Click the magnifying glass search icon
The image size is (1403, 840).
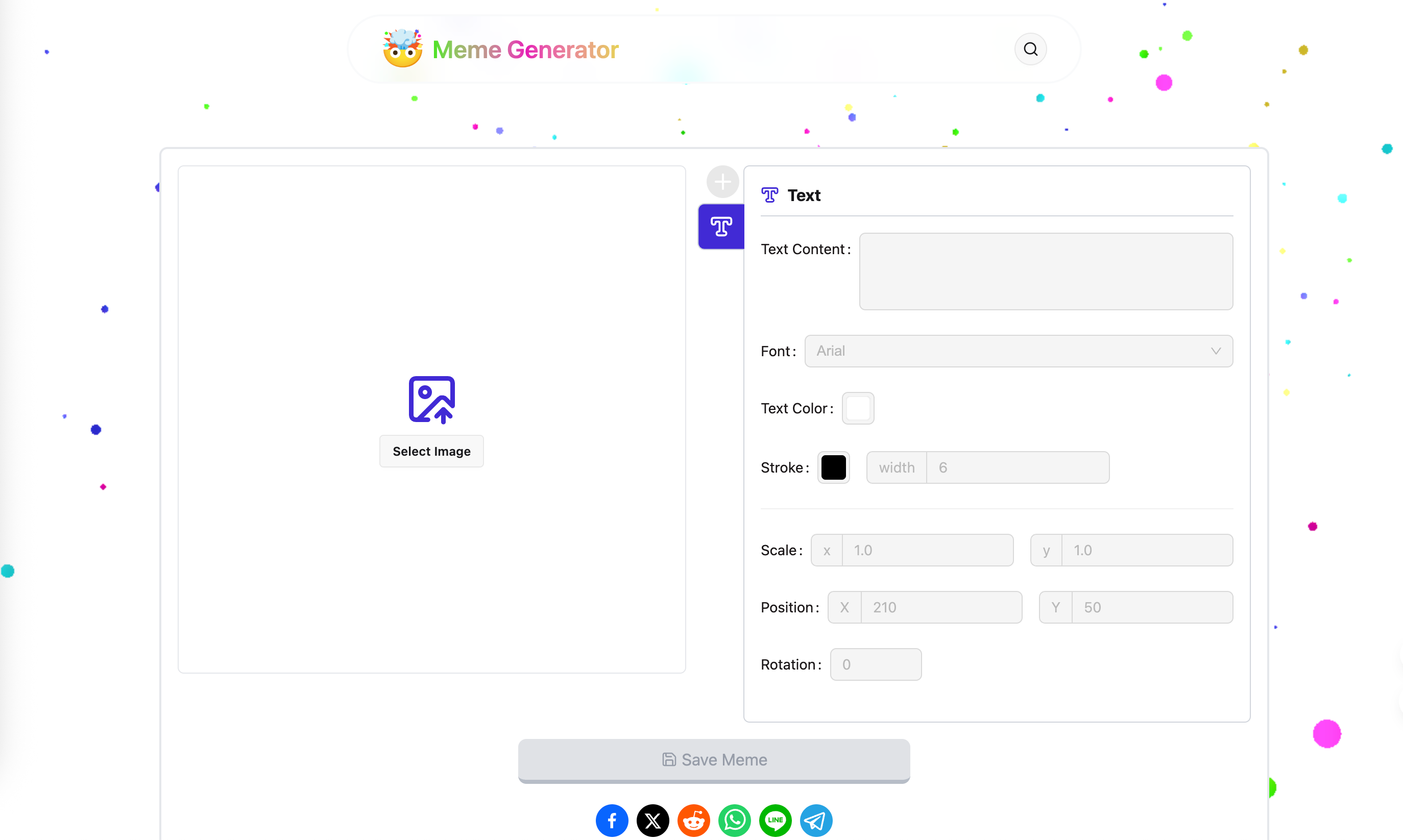[x=1030, y=50]
